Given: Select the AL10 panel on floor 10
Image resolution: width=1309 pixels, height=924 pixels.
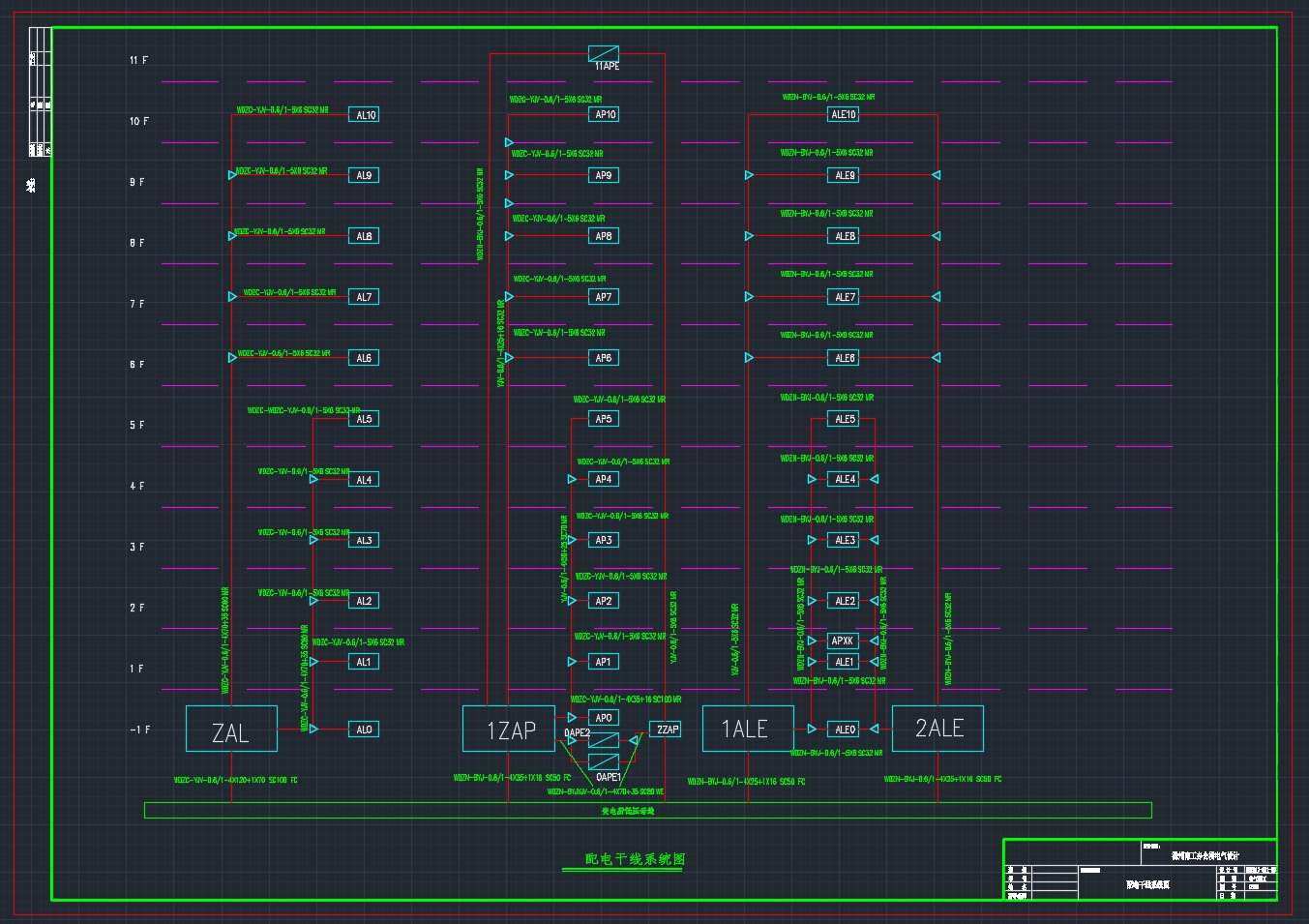Looking at the screenshot, I should point(364,114).
